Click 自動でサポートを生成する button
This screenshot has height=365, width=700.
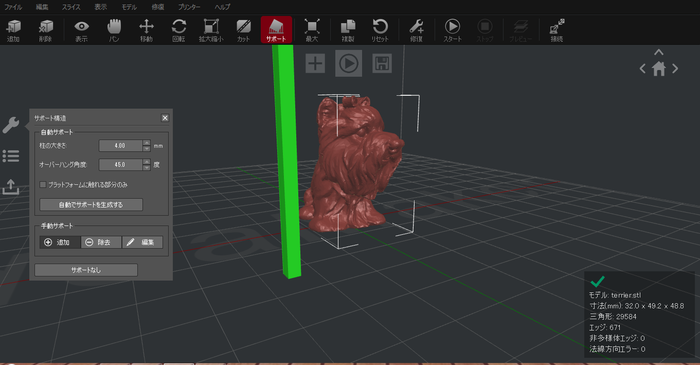click(x=91, y=205)
